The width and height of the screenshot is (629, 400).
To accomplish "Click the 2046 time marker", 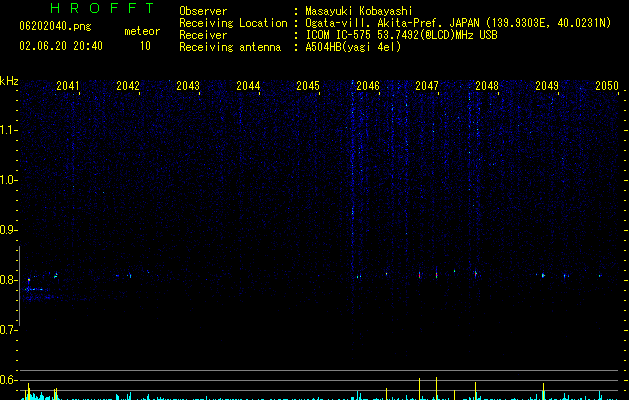I will pyautogui.click(x=368, y=86).
